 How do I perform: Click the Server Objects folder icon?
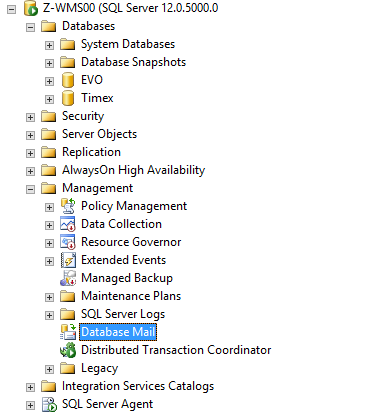49,134
